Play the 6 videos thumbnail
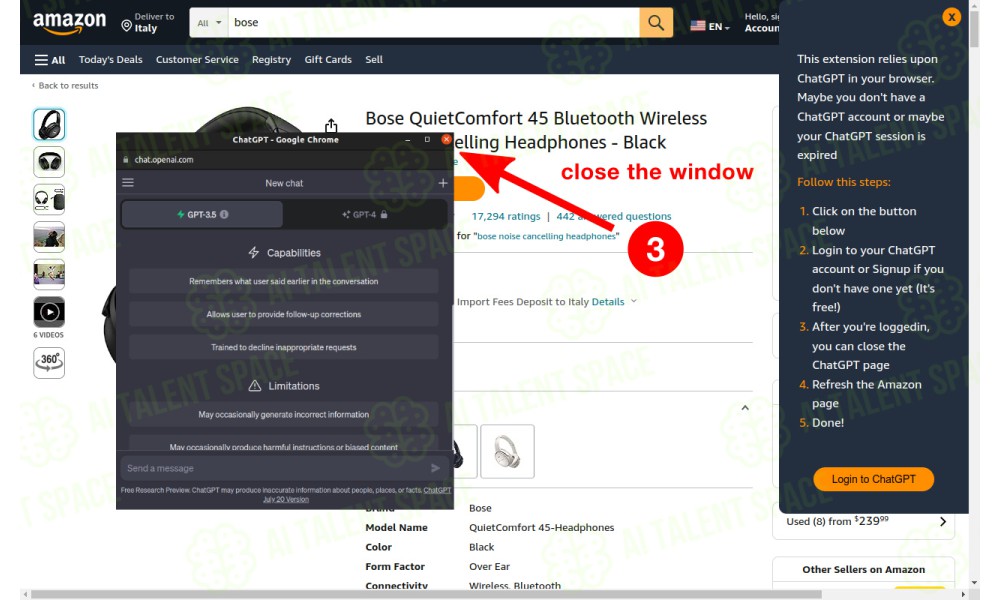The image size is (1000, 600). [x=49, y=312]
